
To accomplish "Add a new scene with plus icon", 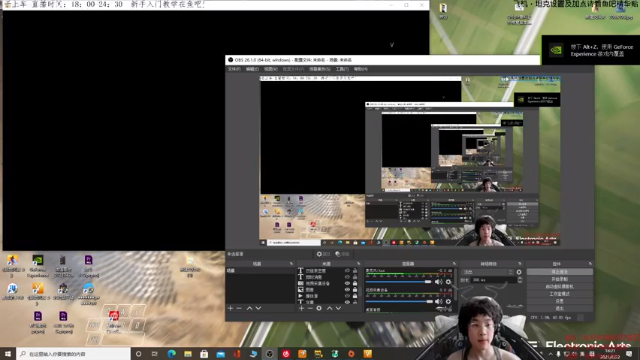I will [x=230, y=309].
